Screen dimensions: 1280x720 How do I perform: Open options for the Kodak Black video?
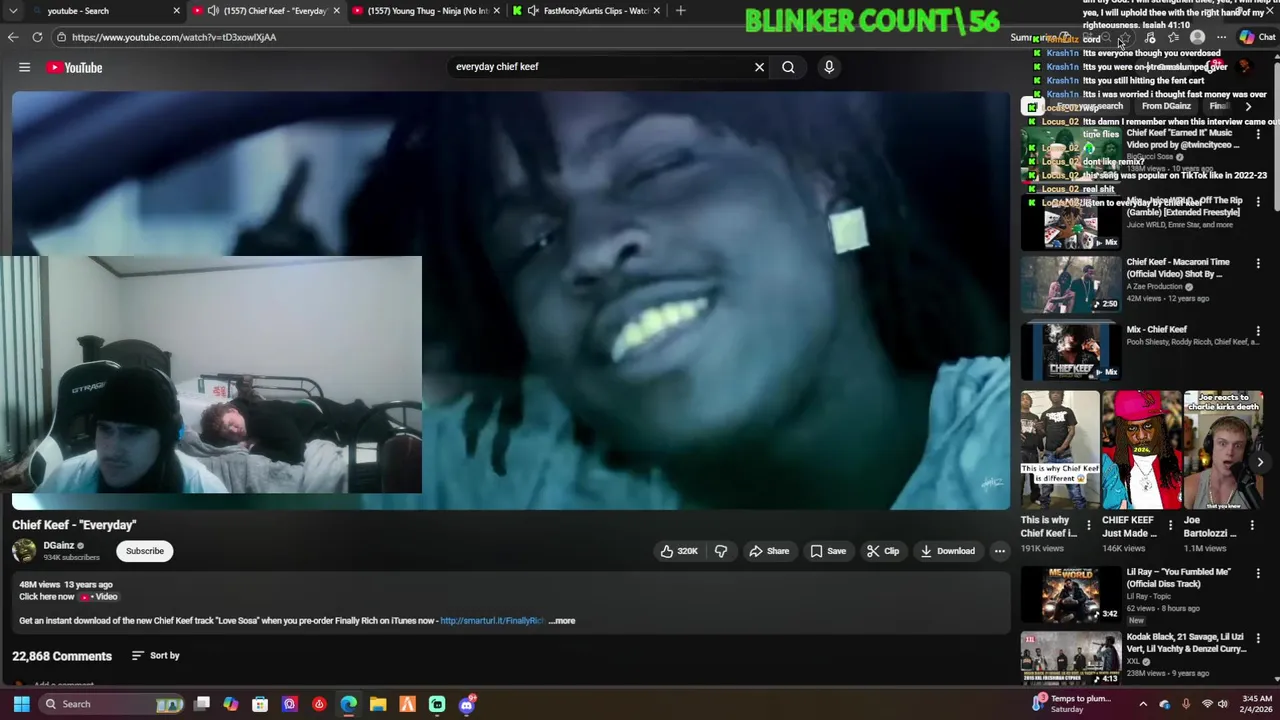click(x=1258, y=639)
